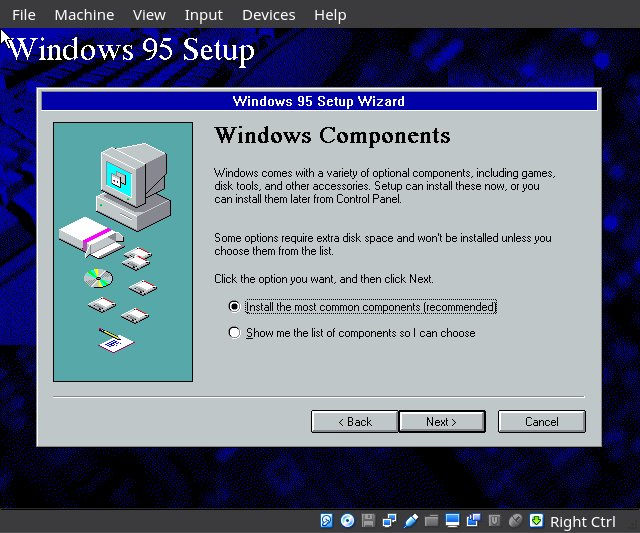Click the hard disk activity icon in status bar
Screen dimensions: 640x533
(x=326, y=521)
